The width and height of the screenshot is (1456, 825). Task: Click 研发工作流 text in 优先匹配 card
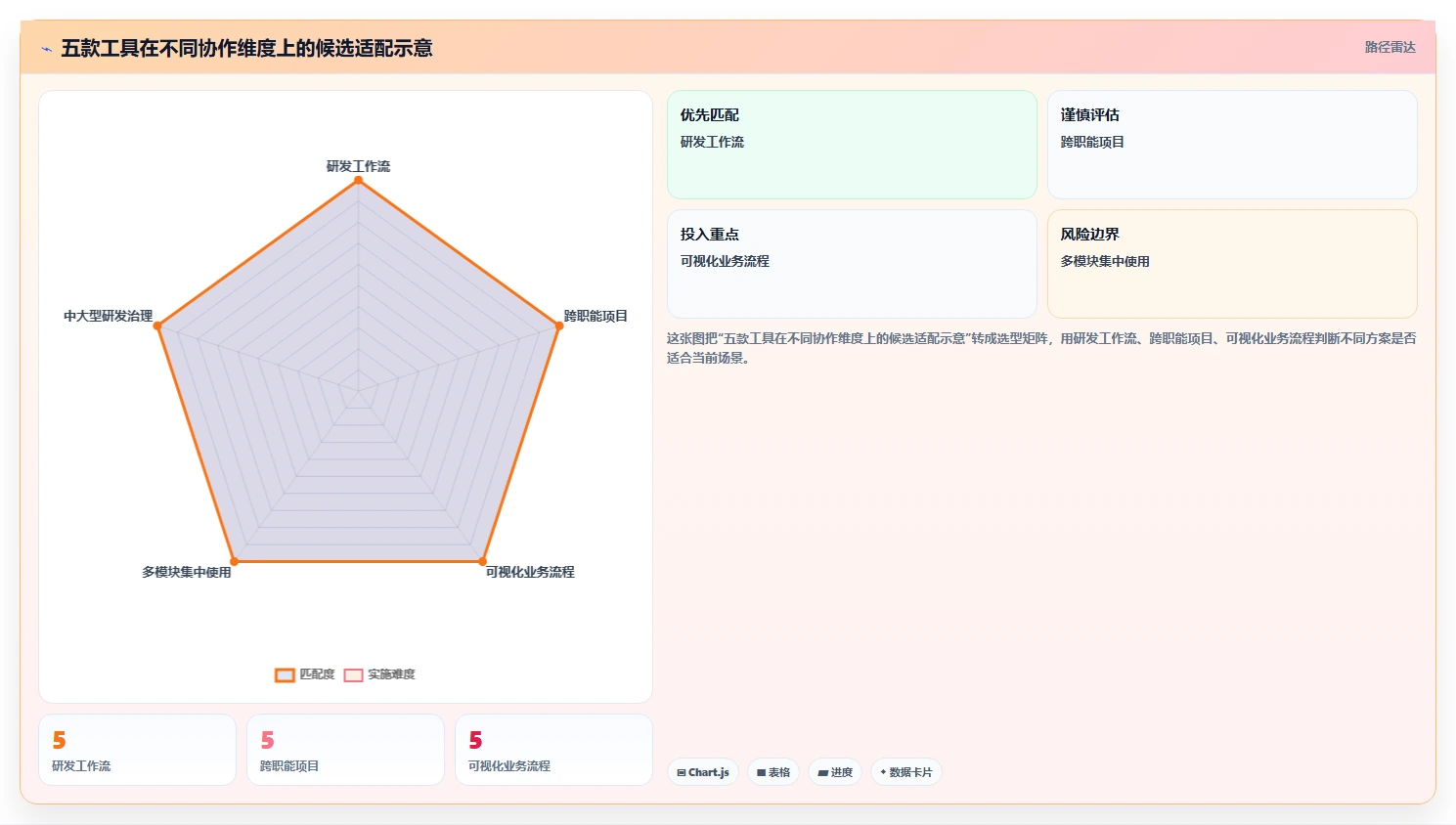pyautogui.click(x=712, y=142)
